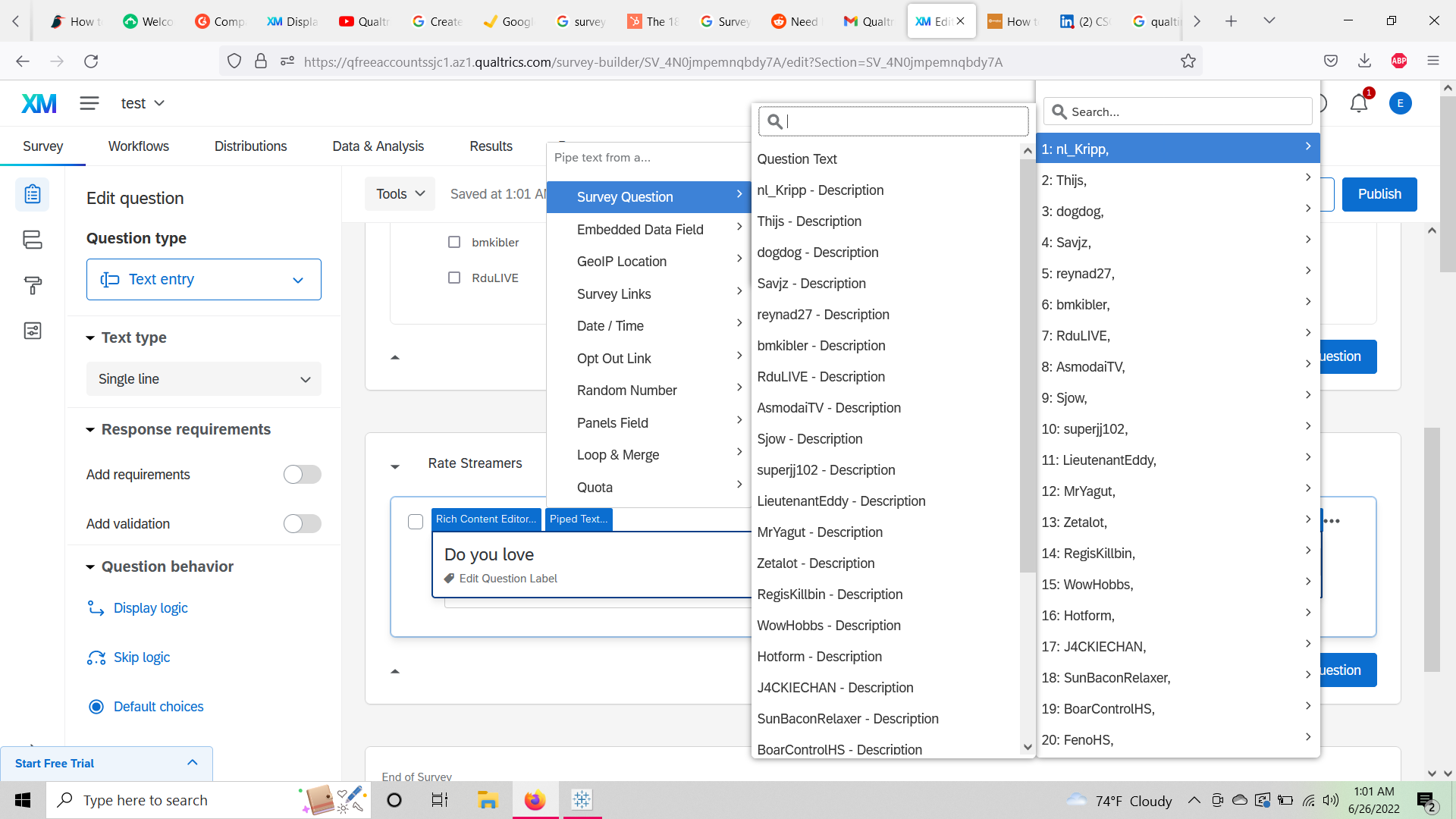
Task: Click the piped text search field
Action: (x=893, y=121)
